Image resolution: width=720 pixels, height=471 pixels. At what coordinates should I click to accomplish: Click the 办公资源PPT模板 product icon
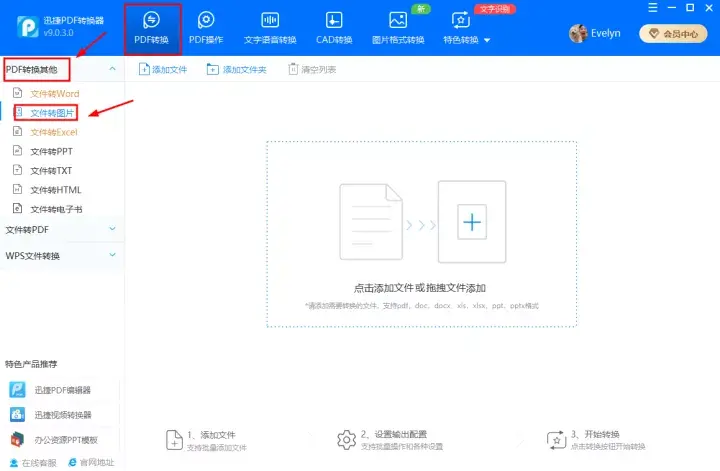coord(17,439)
